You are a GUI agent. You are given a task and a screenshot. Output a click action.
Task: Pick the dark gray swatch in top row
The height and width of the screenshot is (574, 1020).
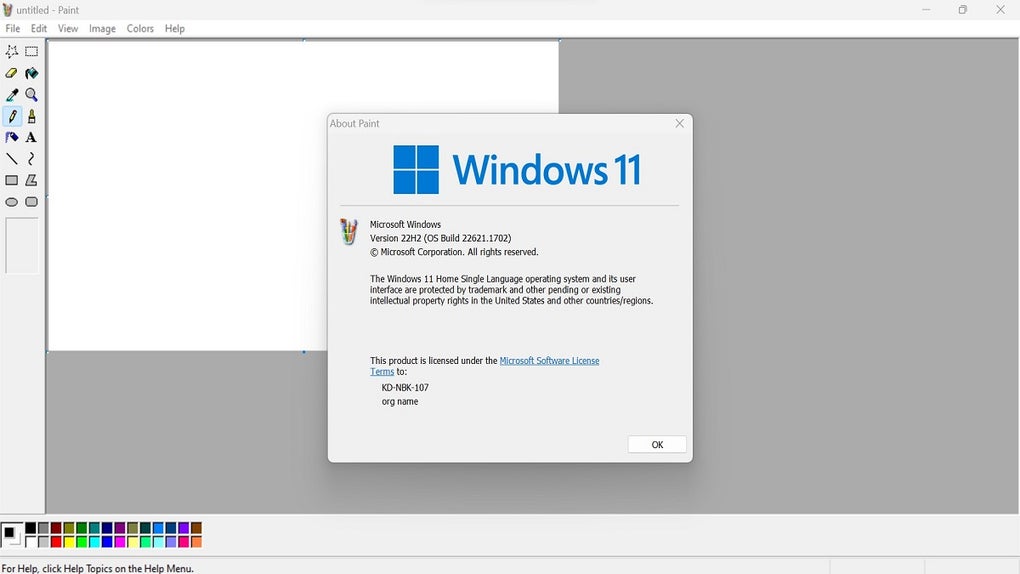44,528
